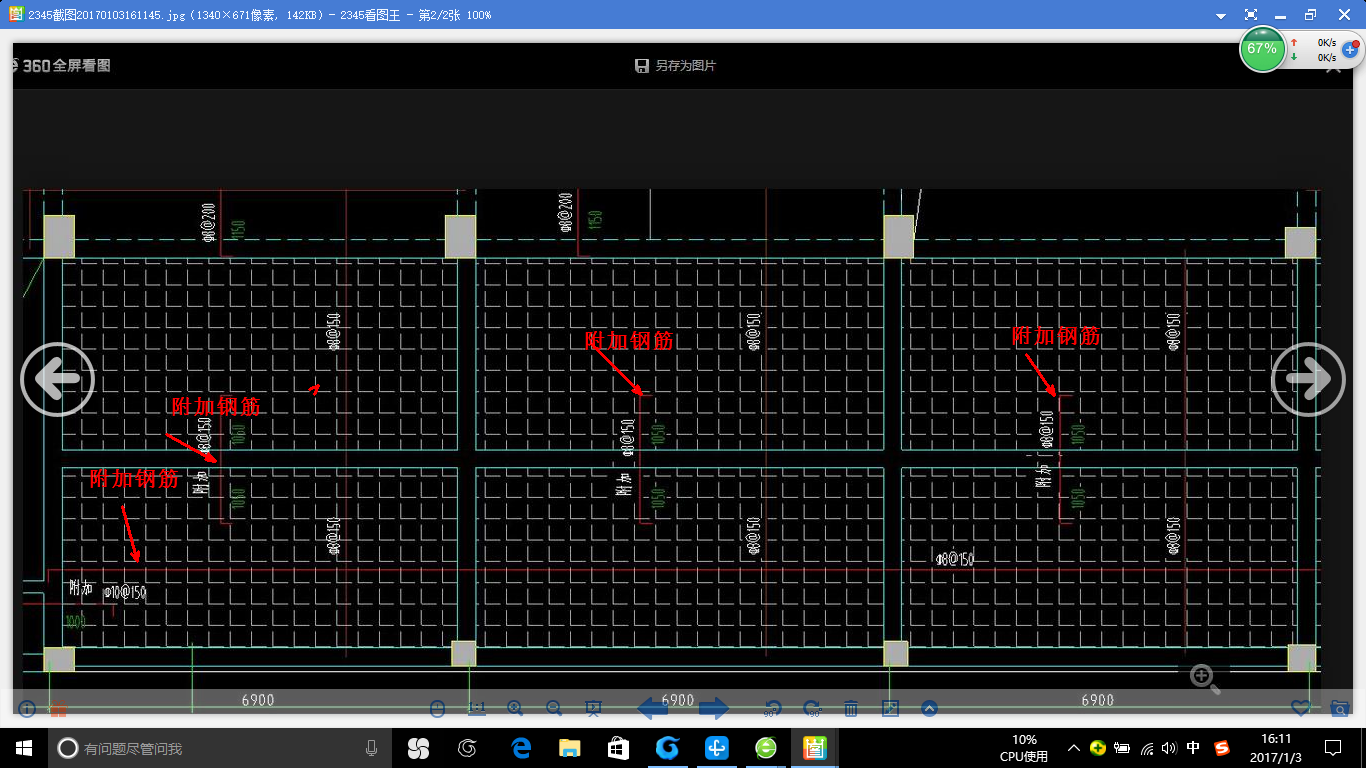
Task: Show hidden tray icons chevron
Action: tap(1074, 748)
